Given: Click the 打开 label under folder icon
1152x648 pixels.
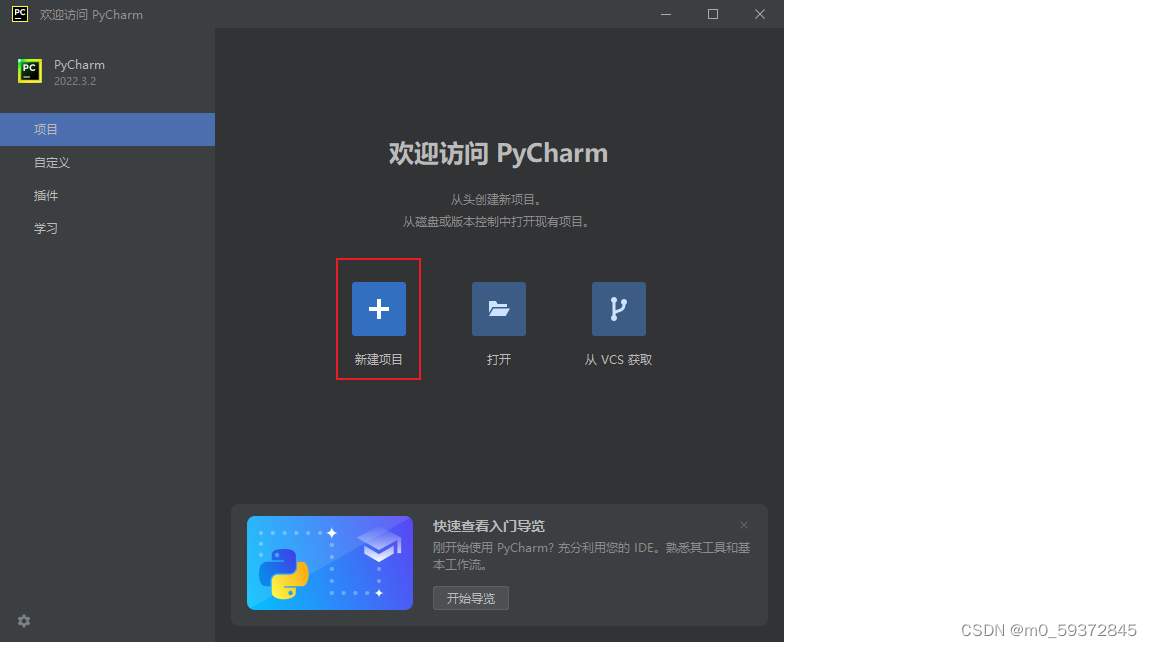Looking at the screenshot, I should pyautogui.click(x=498, y=359).
